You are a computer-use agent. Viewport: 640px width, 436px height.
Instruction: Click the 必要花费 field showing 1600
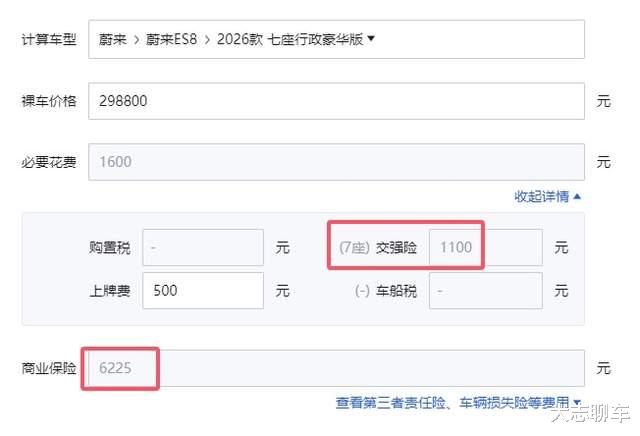coord(336,161)
